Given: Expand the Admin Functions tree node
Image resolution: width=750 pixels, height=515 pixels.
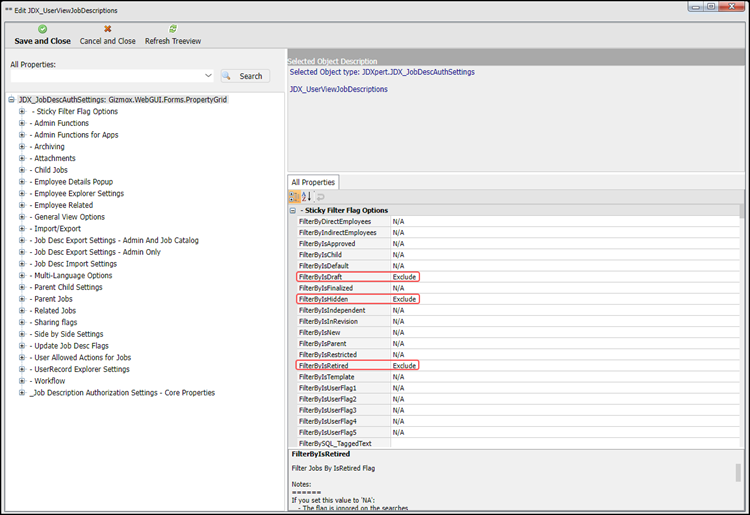Looking at the screenshot, I should click(x=22, y=123).
